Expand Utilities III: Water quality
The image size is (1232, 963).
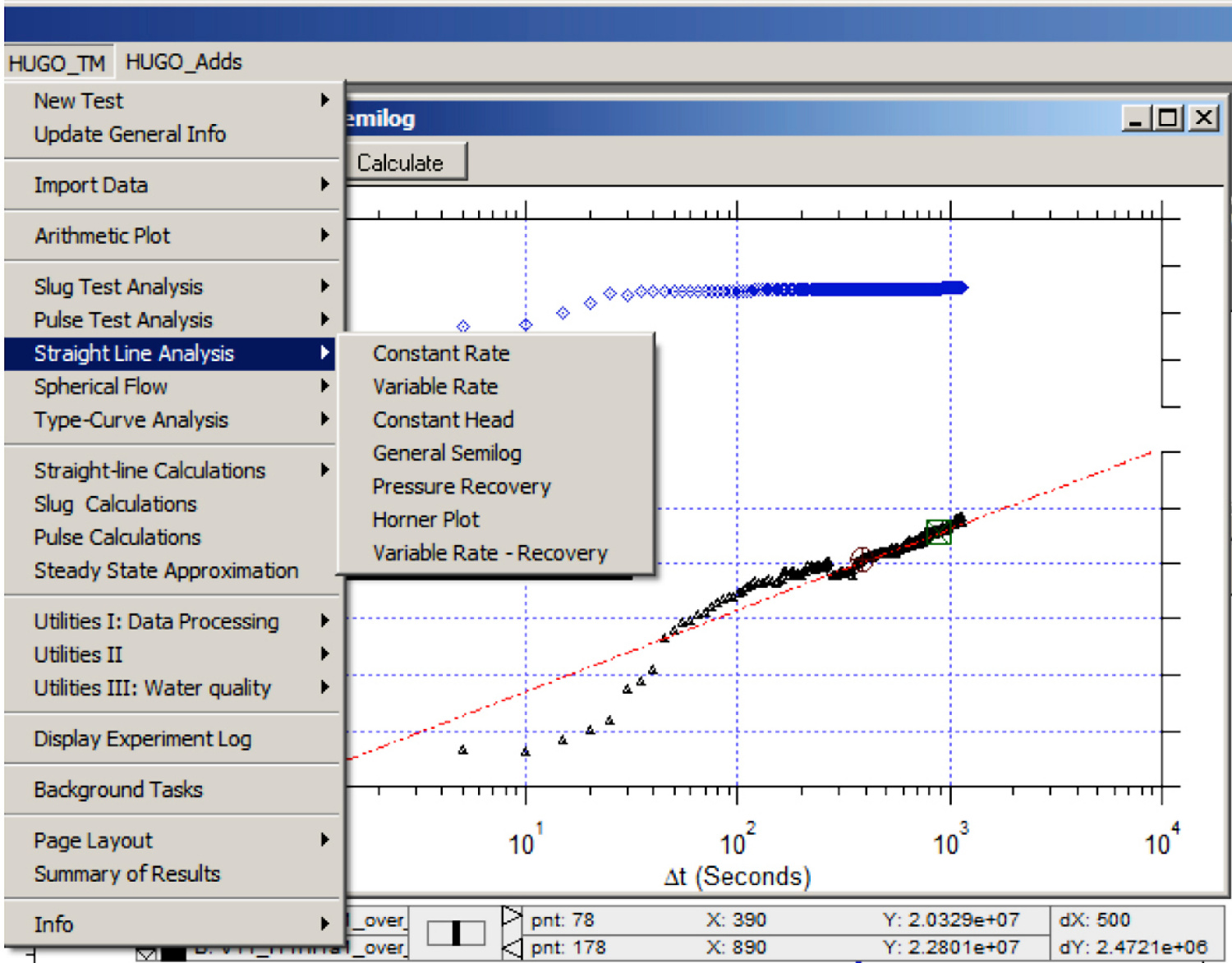[x=172, y=688]
